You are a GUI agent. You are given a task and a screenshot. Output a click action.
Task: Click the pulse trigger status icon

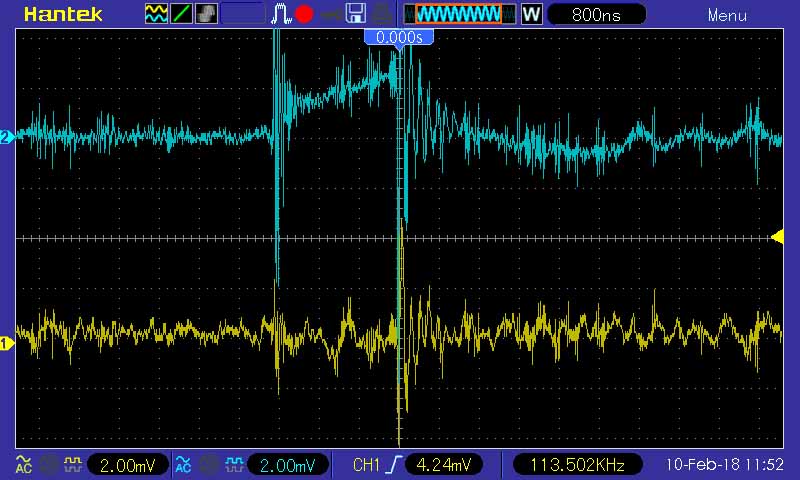point(281,14)
